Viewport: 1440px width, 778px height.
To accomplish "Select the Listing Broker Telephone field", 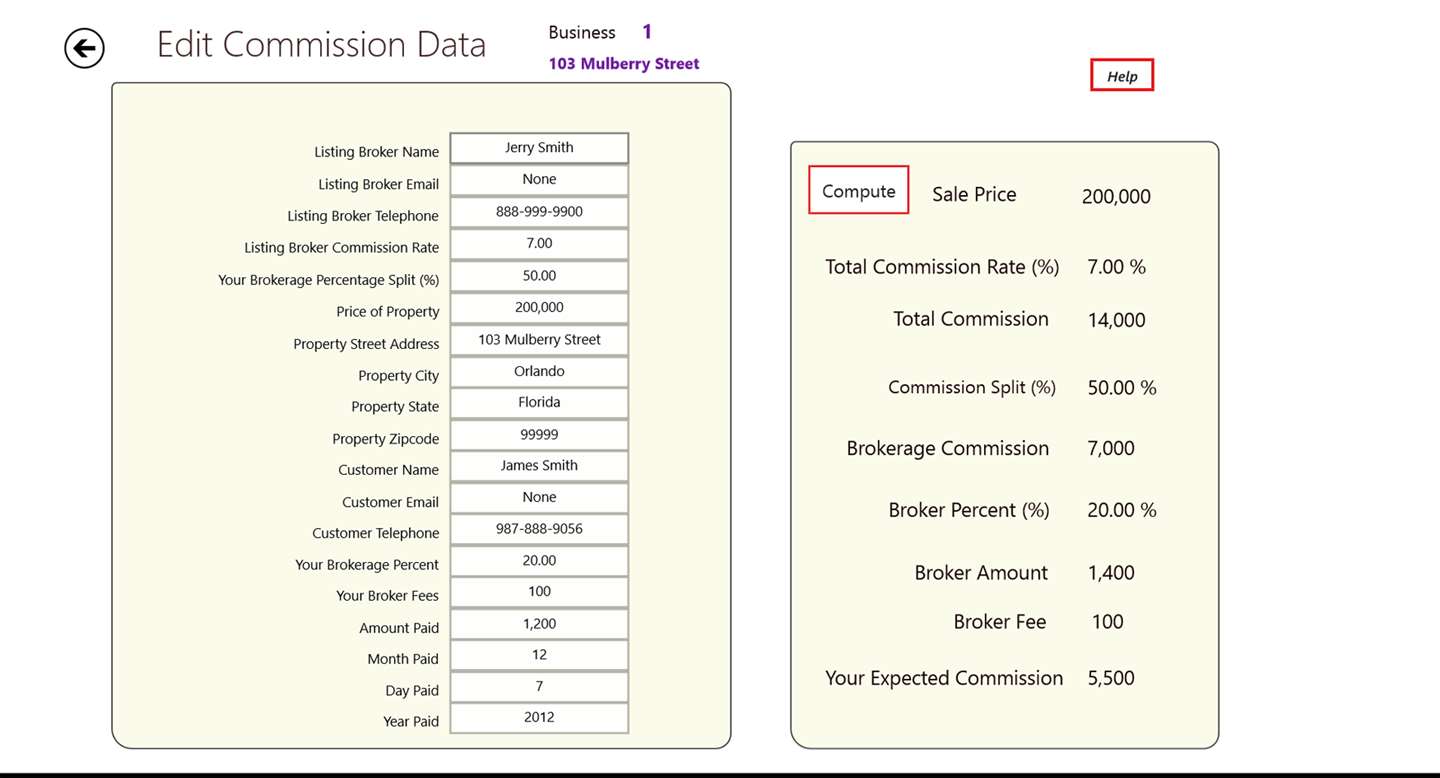I will 539,212.
